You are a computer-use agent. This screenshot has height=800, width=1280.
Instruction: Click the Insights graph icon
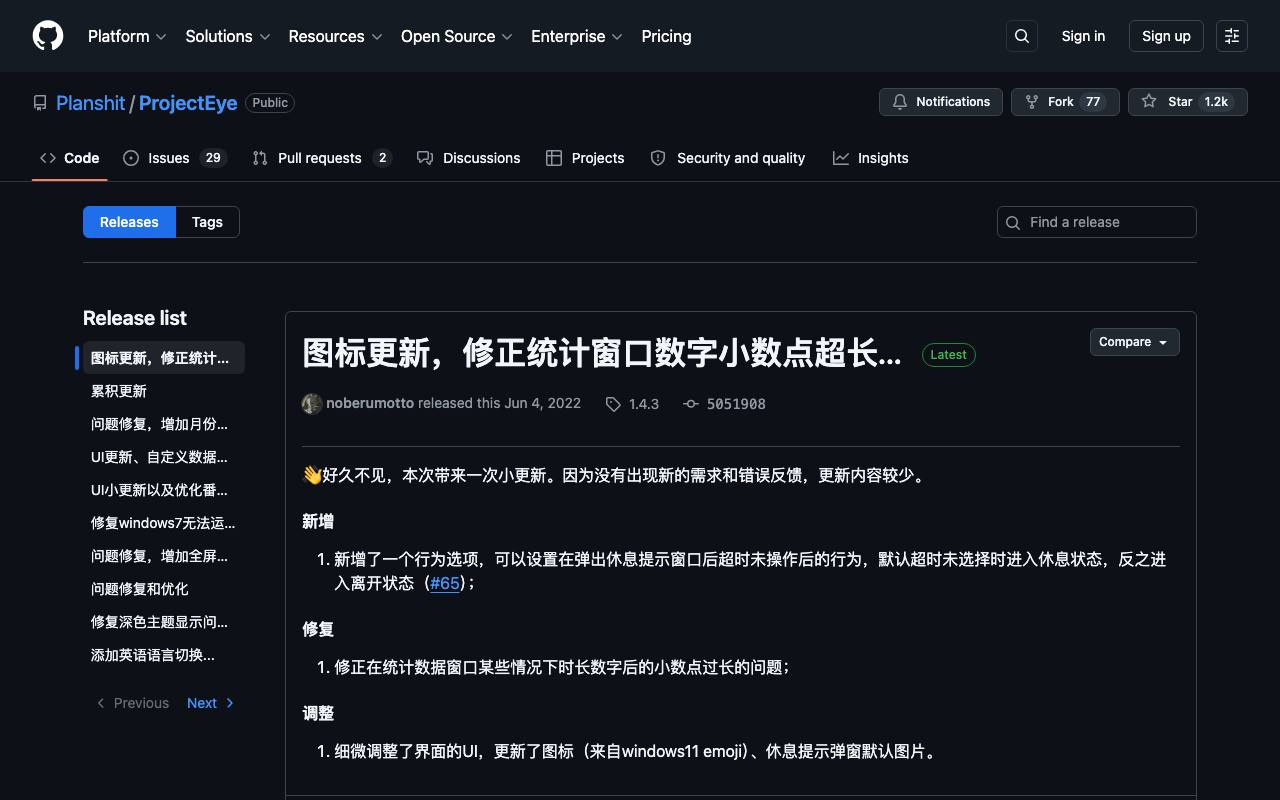(x=841, y=158)
